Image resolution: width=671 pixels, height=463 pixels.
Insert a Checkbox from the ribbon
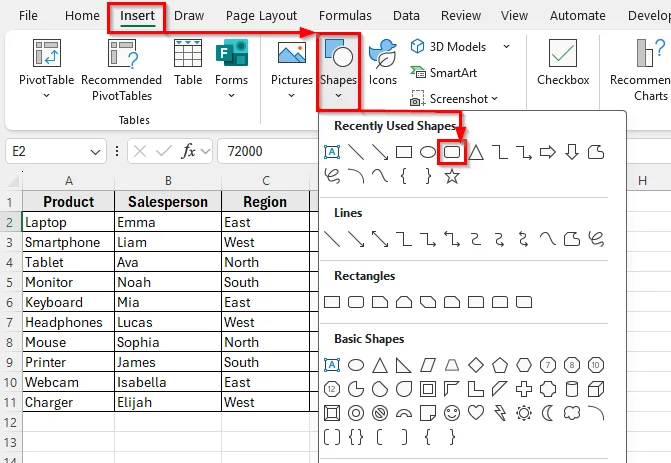click(x=563, y=62)
